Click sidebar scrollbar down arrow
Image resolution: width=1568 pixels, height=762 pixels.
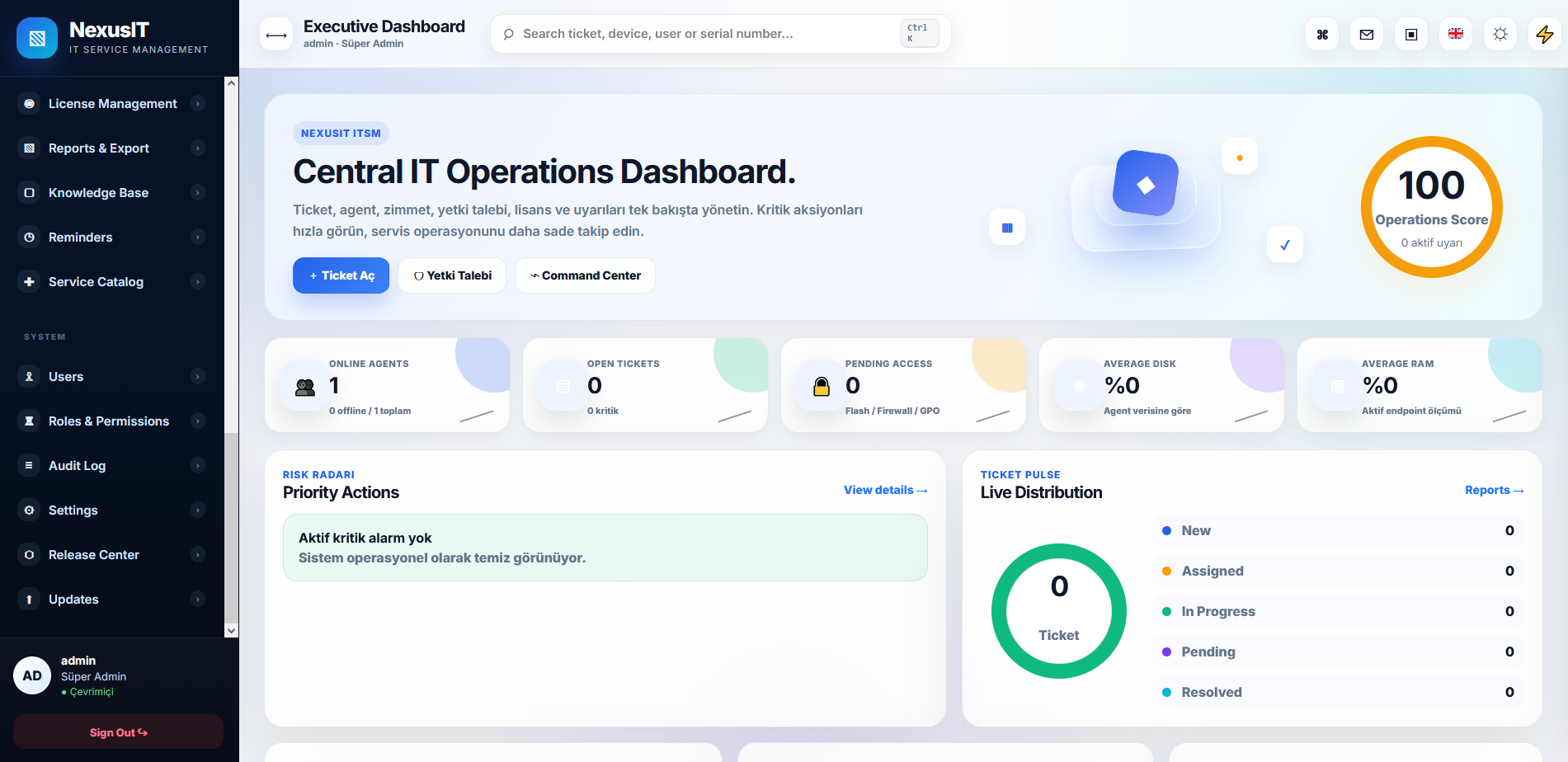point(232,631)
